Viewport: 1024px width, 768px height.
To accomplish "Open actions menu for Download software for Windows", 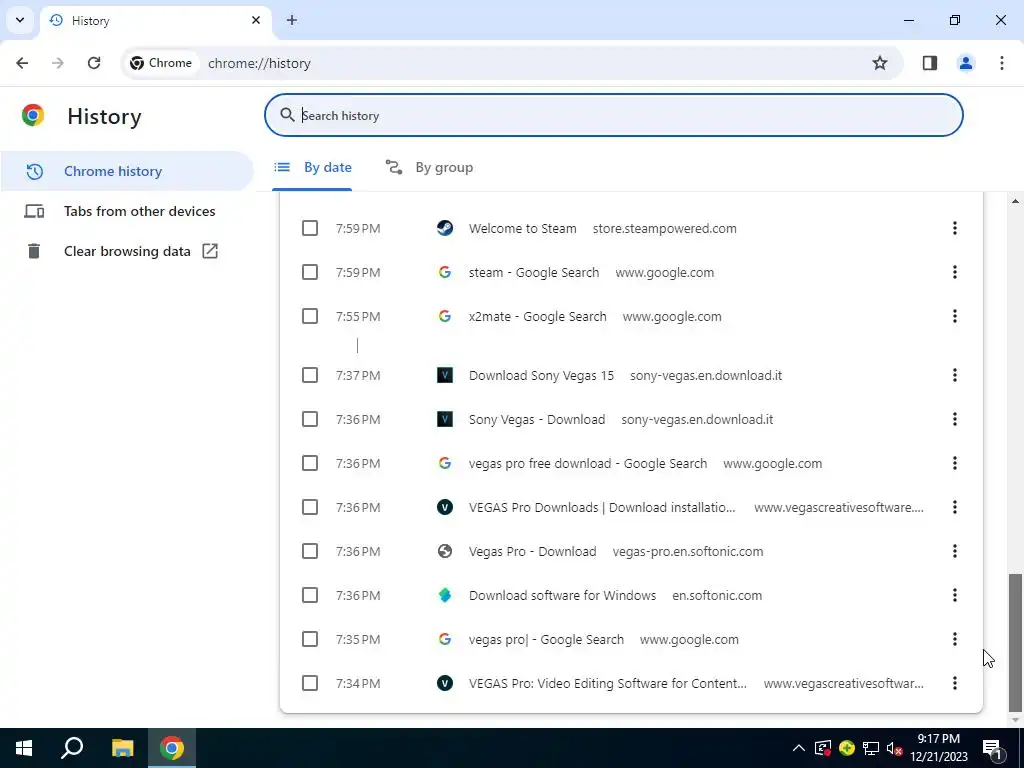I will point(954,595).
